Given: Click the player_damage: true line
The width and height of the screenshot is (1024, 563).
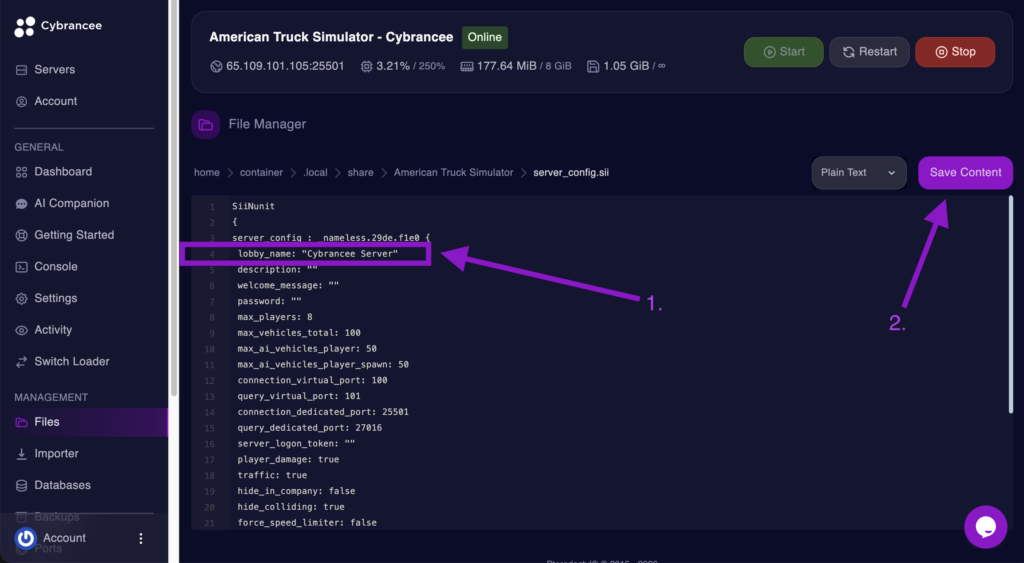Looking at the screenshot, I should pos(288,459).
